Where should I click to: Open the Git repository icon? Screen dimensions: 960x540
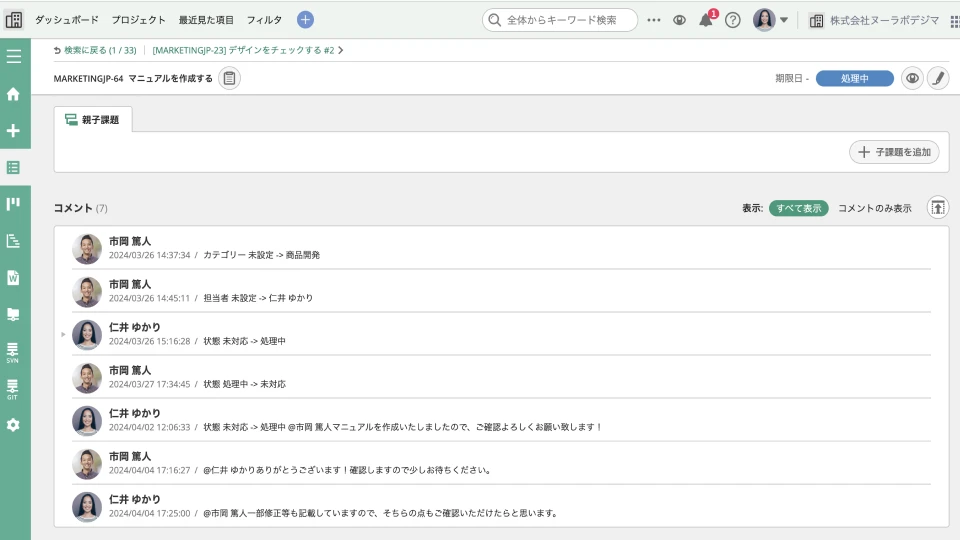[13, 389]
